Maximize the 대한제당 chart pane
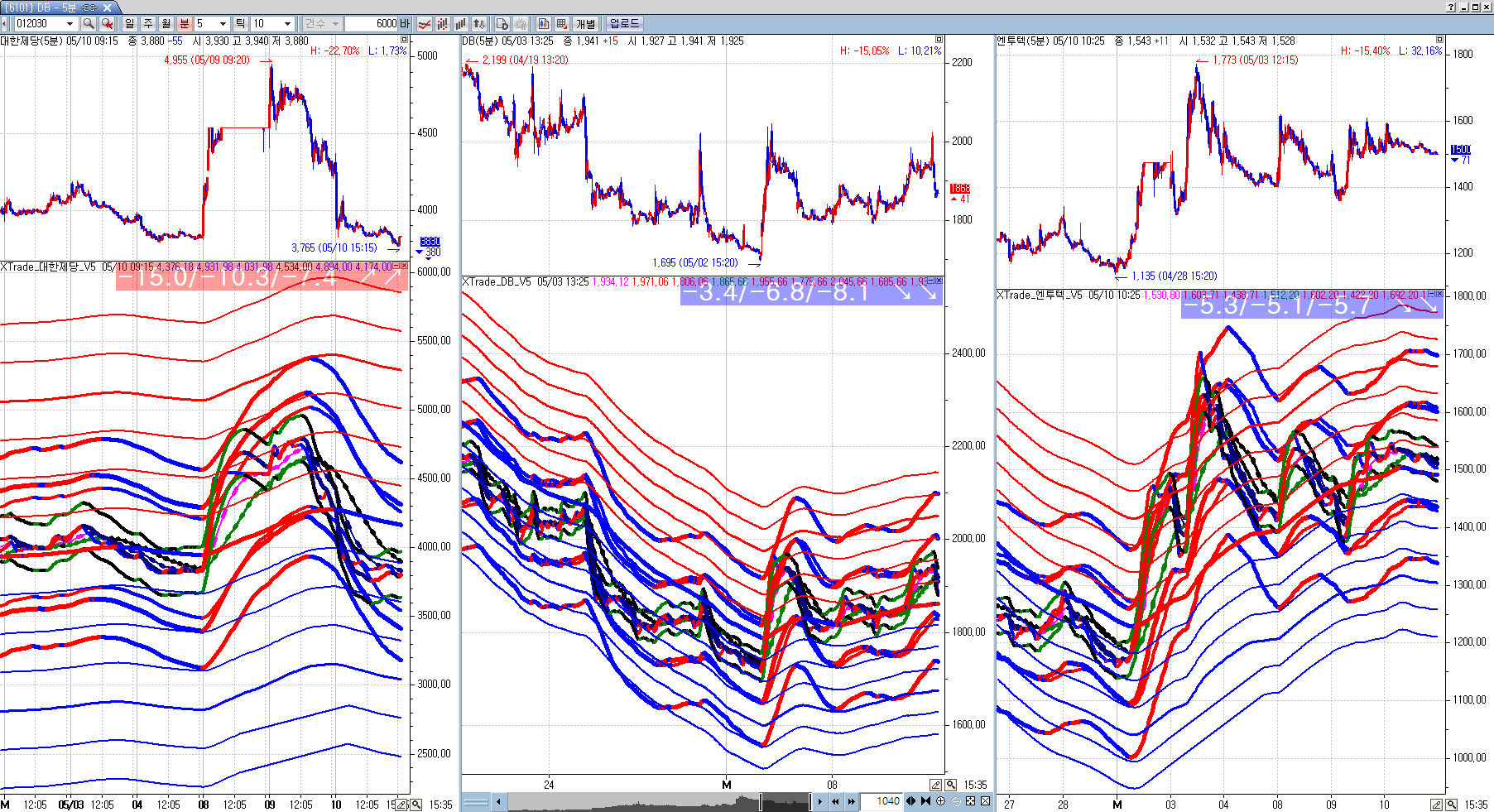 pos(404,40)
